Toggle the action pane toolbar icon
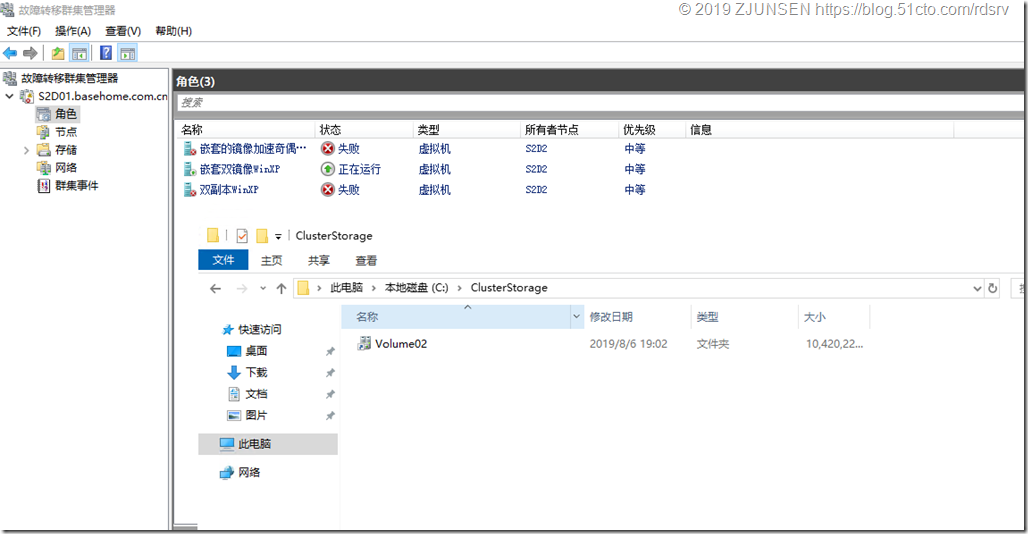 click(x=127, y=54)
